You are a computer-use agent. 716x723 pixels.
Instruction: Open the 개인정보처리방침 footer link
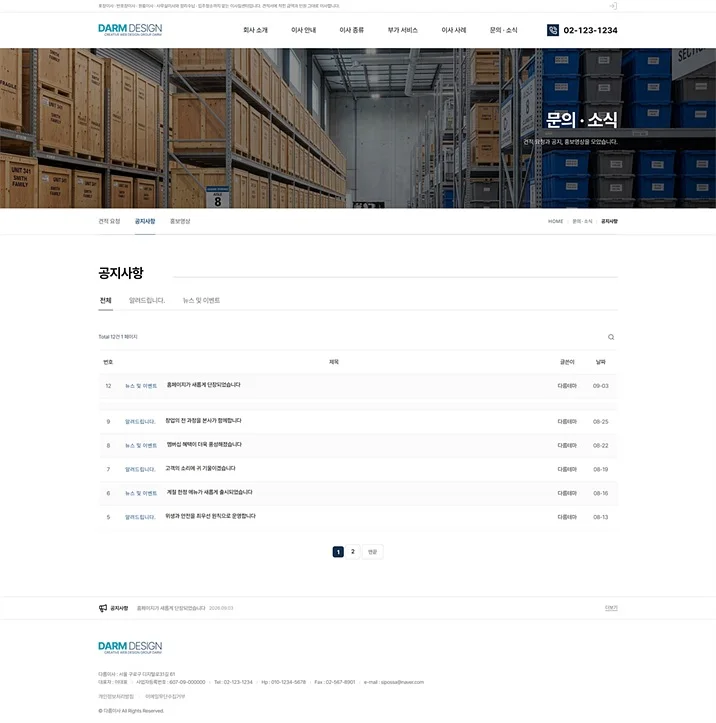(x=116, y=697)
